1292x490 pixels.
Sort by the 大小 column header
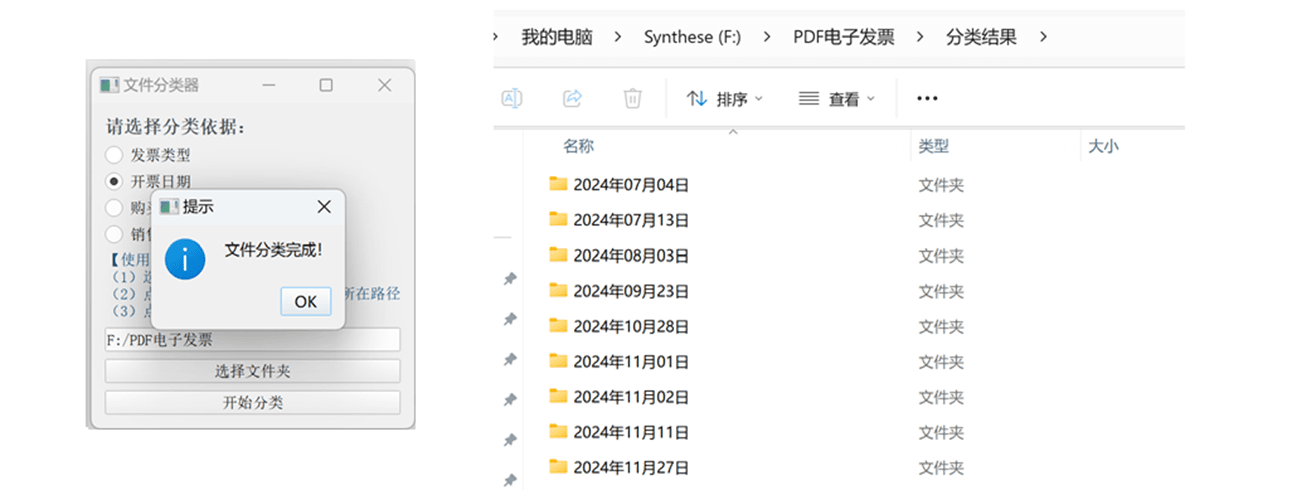click(x=1103, y=147)
